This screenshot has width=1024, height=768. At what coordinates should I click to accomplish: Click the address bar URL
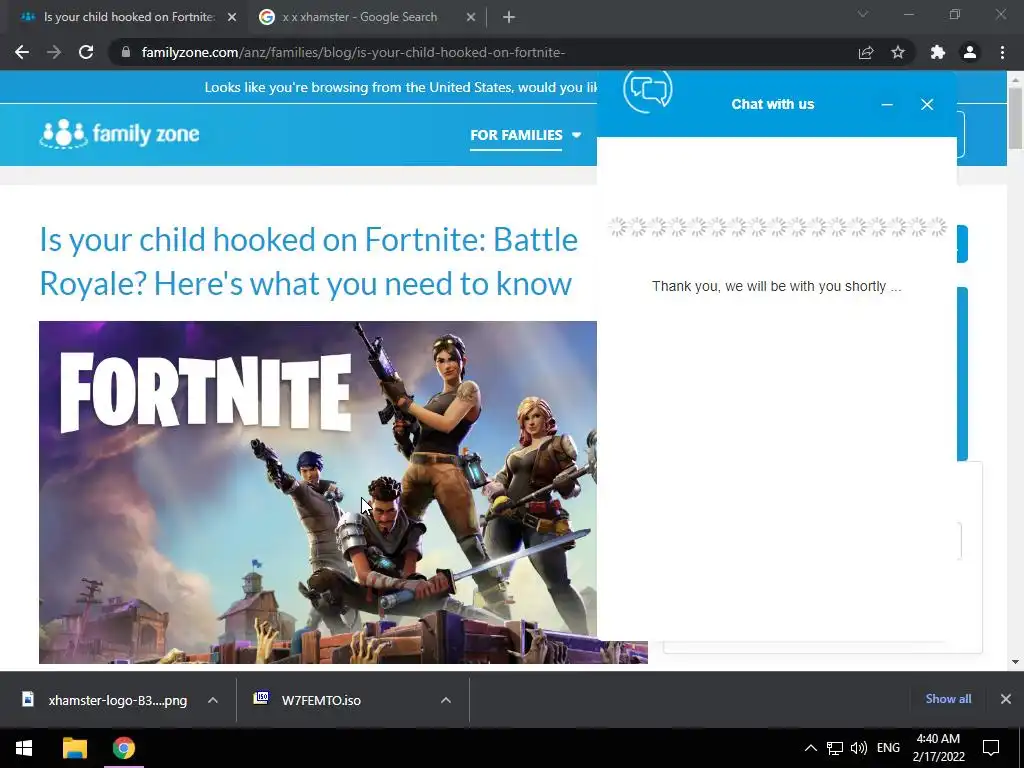353,52
